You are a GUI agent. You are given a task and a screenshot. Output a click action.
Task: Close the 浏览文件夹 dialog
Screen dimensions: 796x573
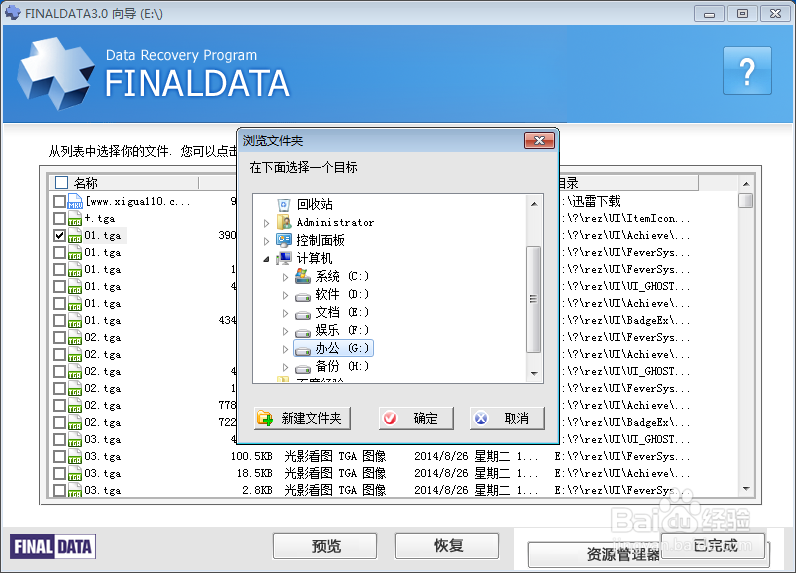click(539, 141)
